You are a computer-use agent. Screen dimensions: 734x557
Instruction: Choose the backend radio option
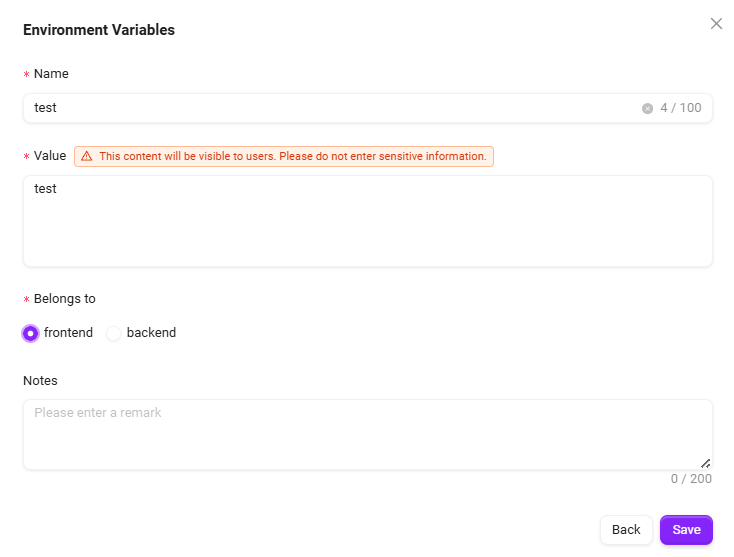coord(114,333)
